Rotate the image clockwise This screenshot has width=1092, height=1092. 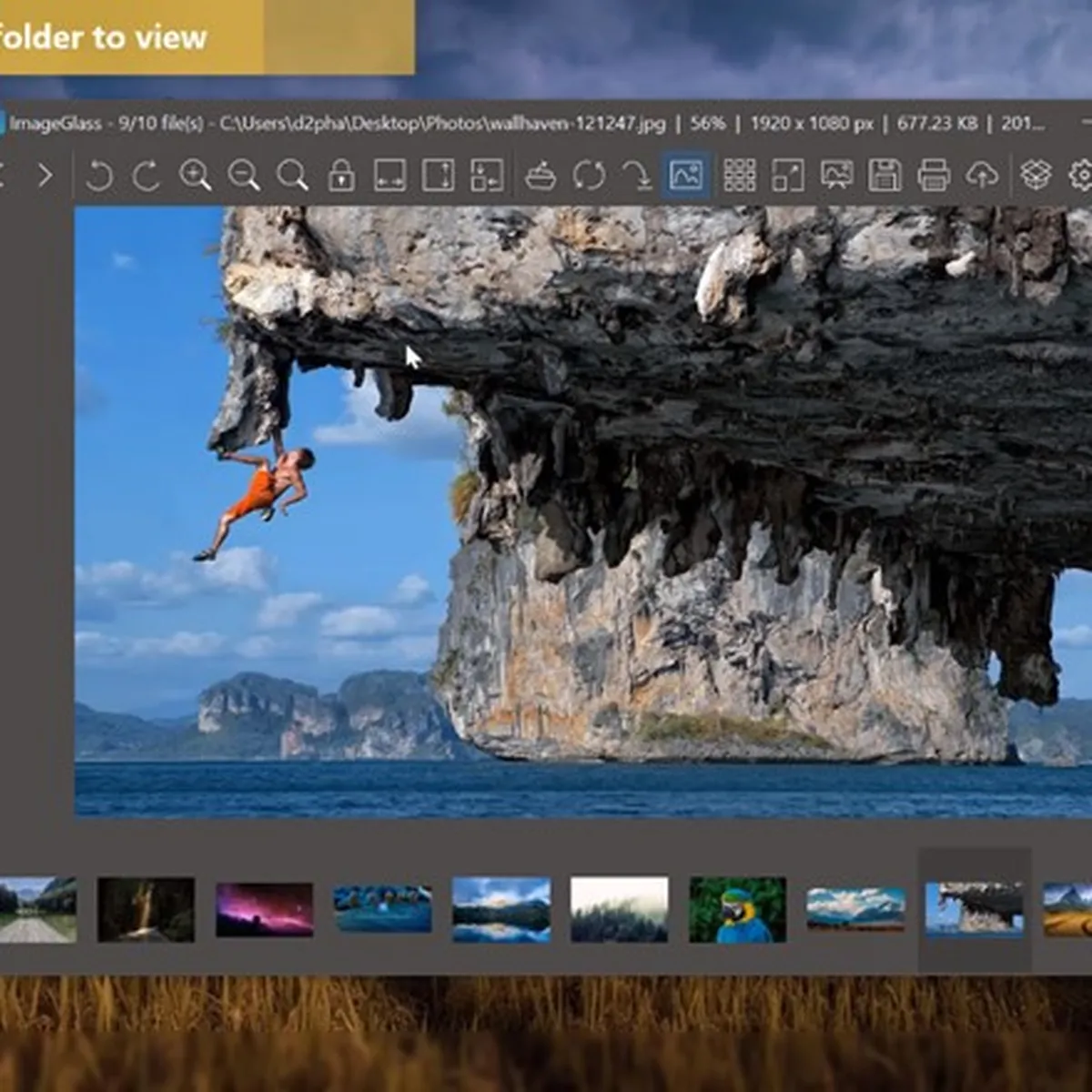click(147, 175)
